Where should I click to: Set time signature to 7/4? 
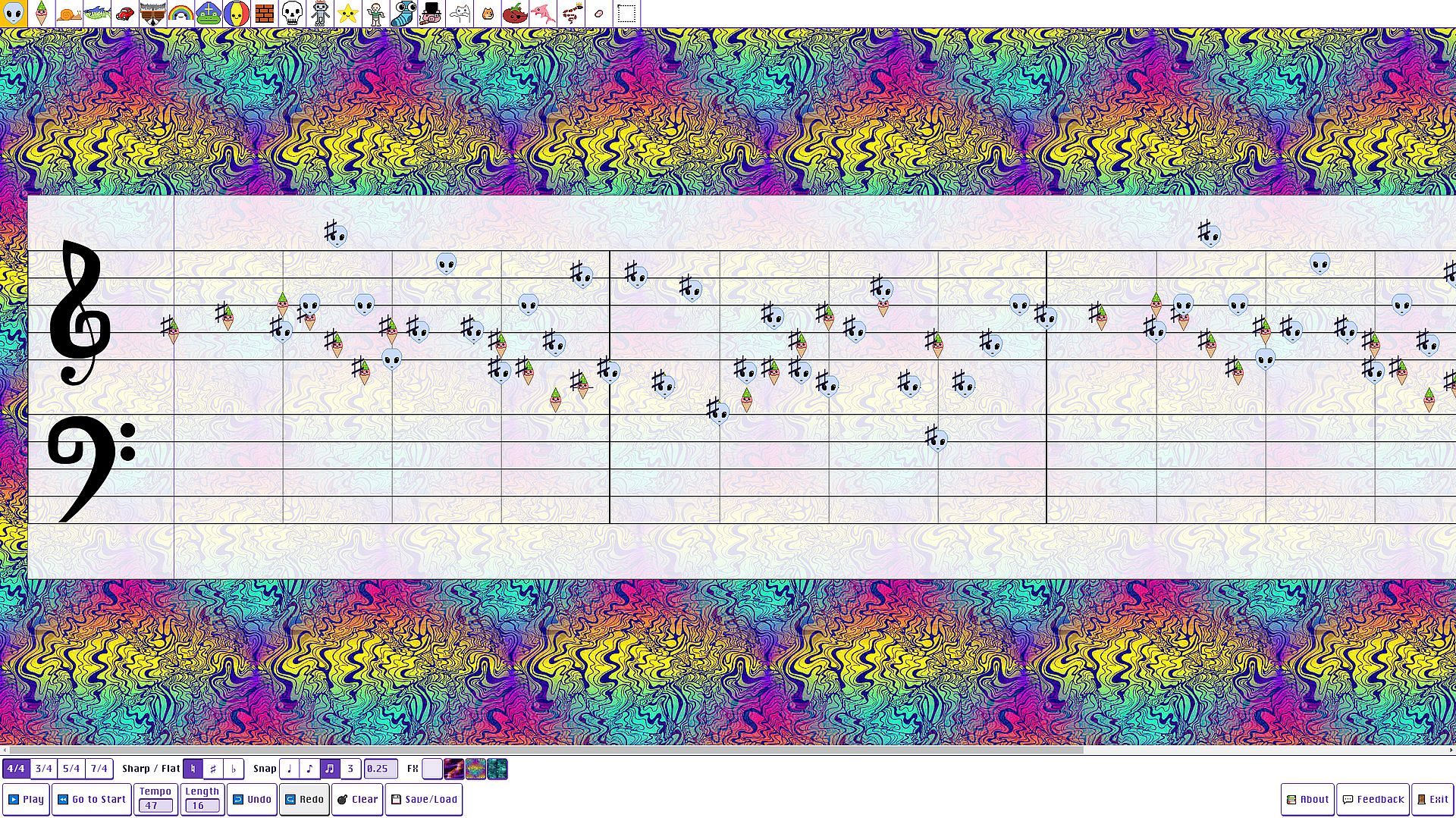(99, 769)
